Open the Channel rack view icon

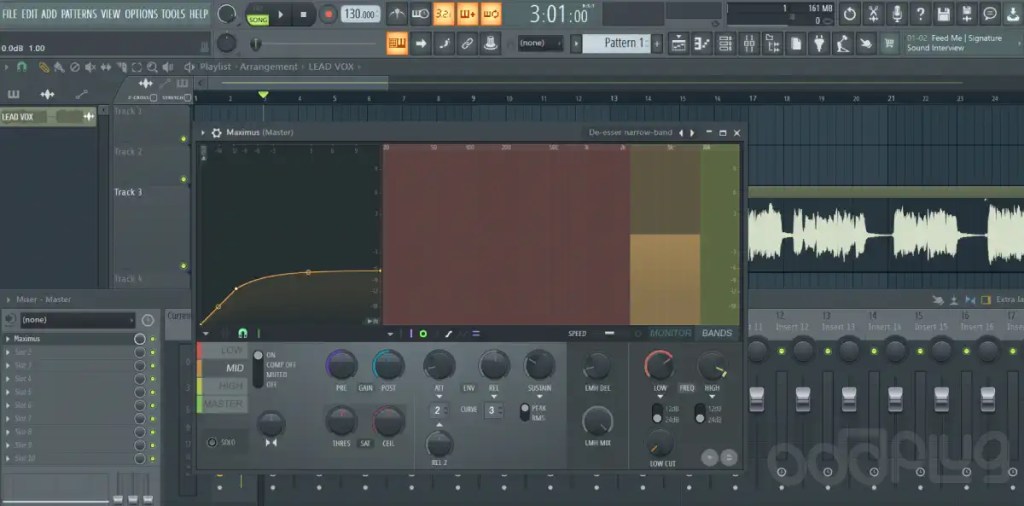click(725, 44)
